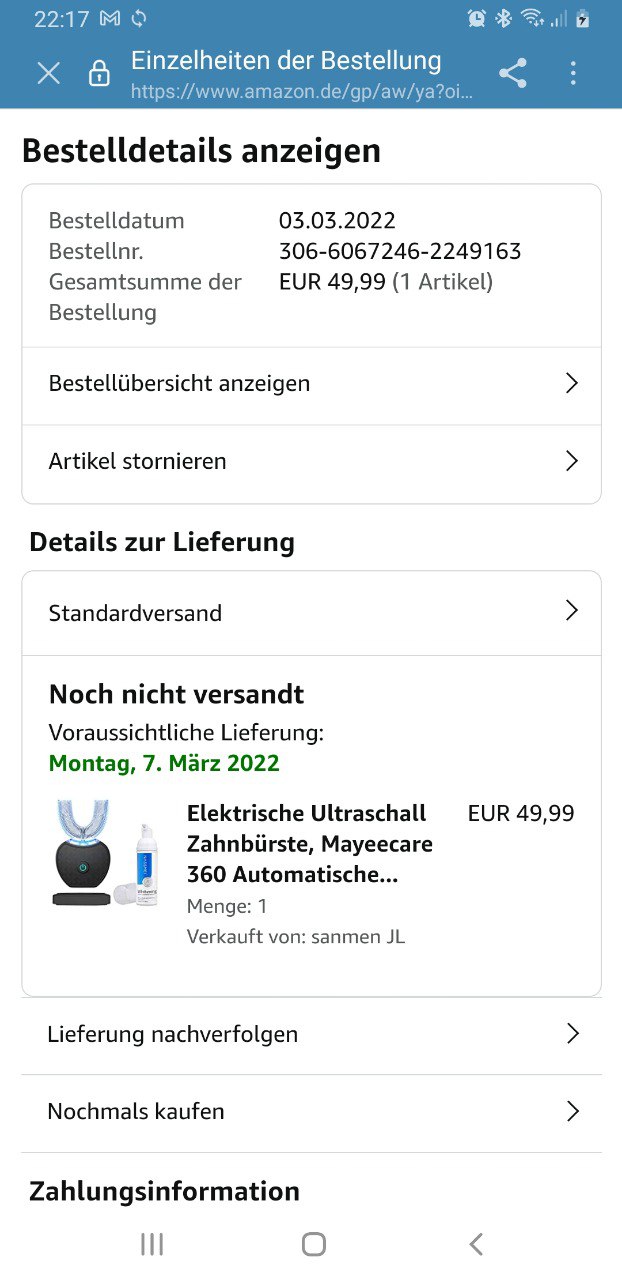The width and height of the screenshot is (622, 1280).
Task: Open the three-dot overflow menu
Action: point(573,73)
